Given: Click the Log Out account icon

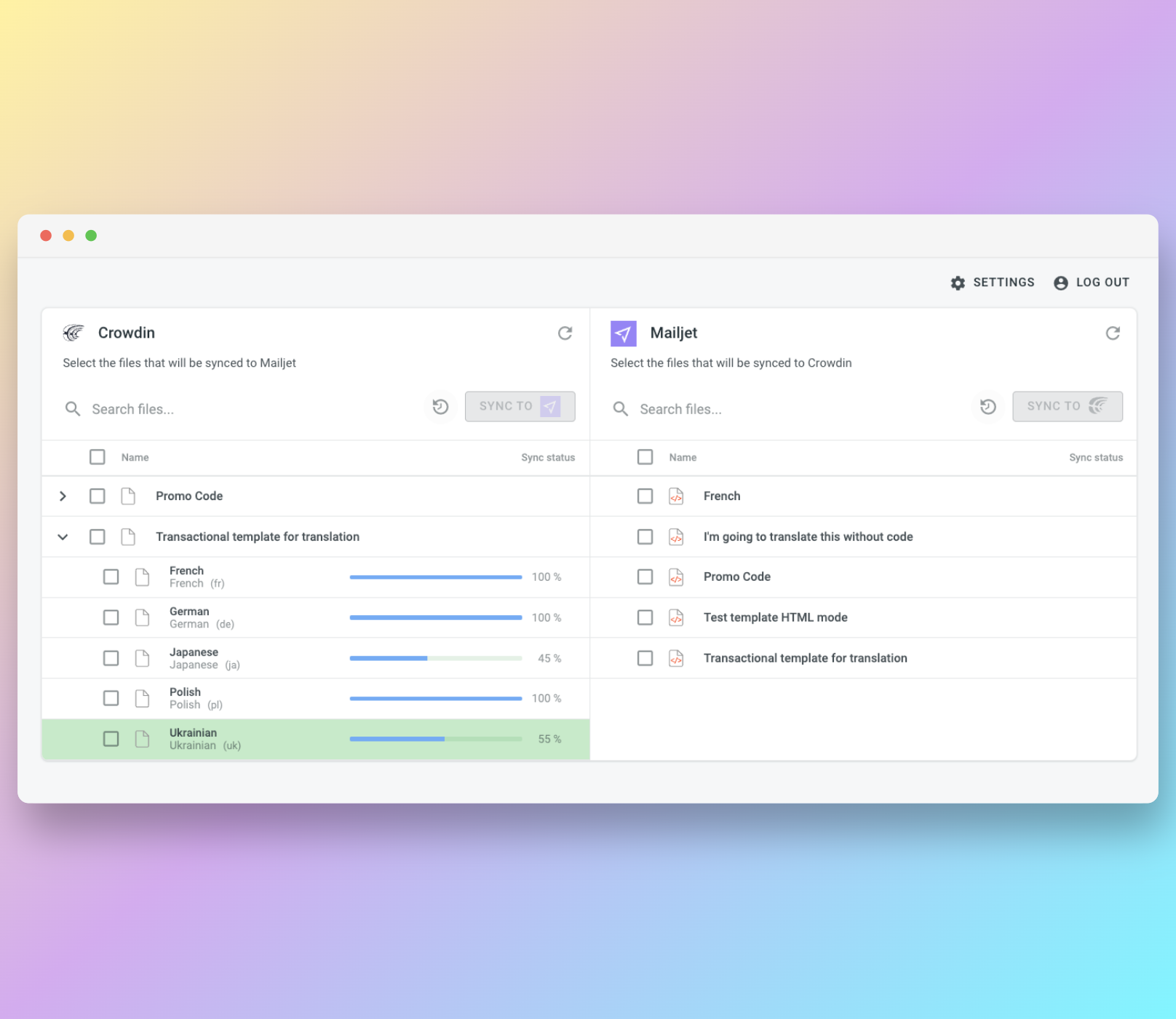Looking at the screenshot, I should tap(1061, 283).
